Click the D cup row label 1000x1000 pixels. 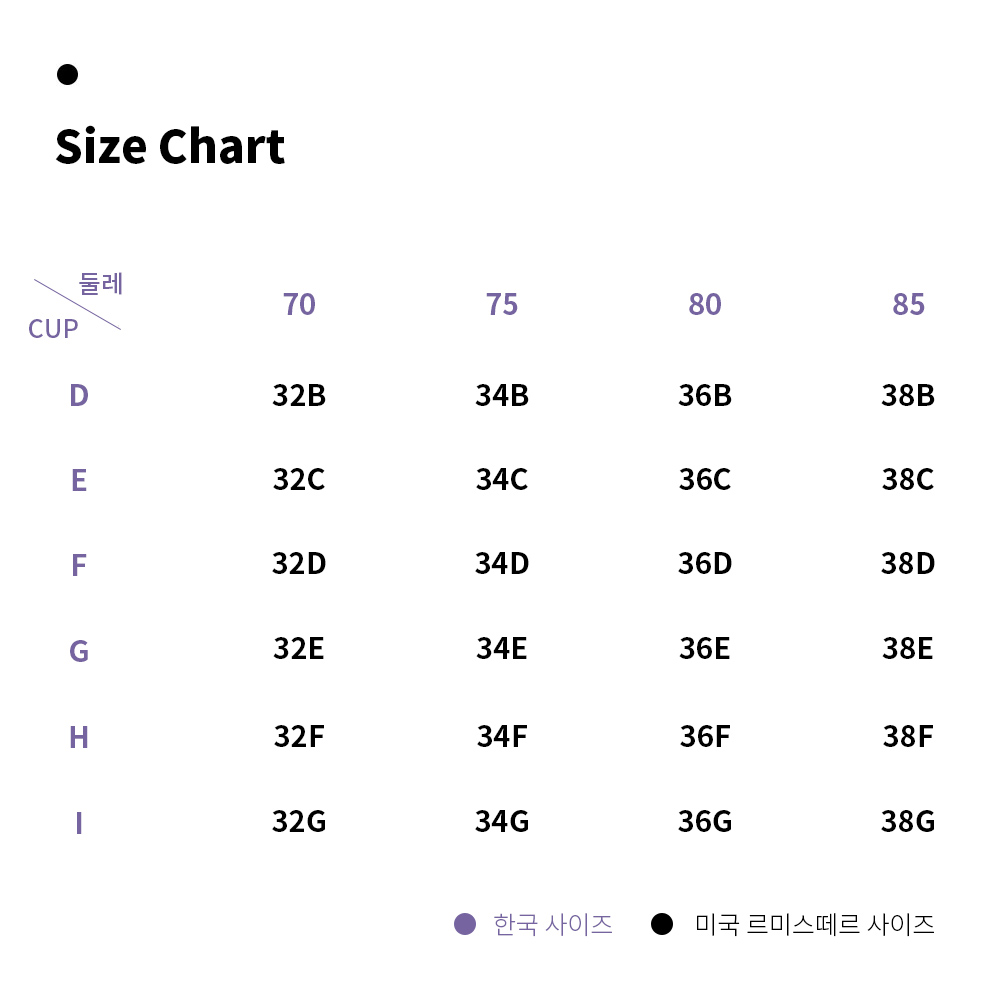click(x=79, y=395)
